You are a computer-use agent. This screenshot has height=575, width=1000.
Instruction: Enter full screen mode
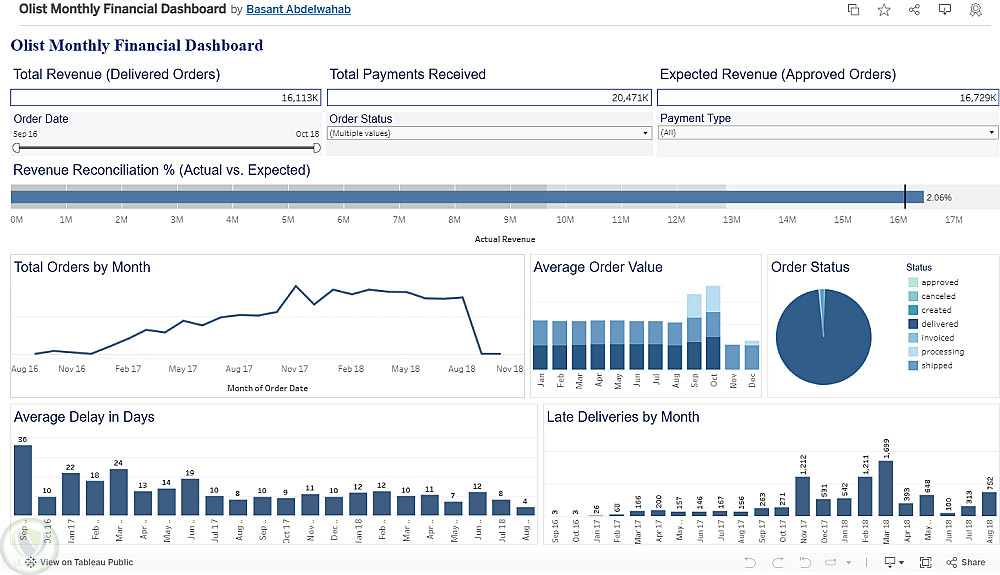point(926,563)
